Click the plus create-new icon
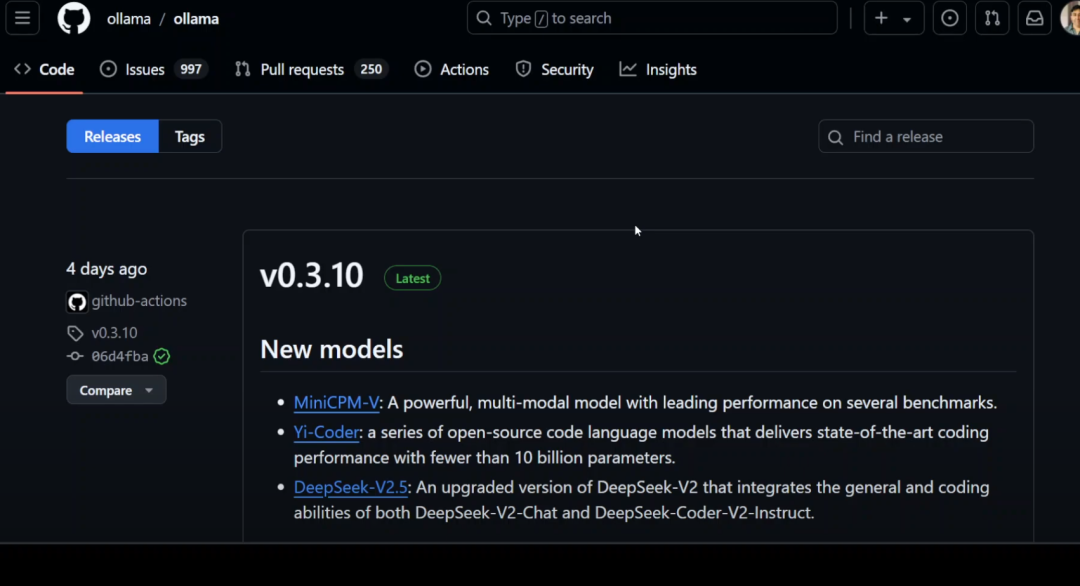 tap(881, 19)
